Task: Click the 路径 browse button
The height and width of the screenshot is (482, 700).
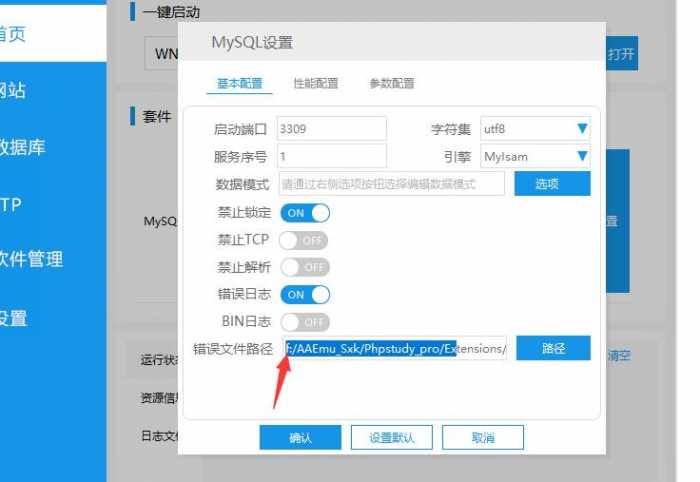Action: click(553, 349)
